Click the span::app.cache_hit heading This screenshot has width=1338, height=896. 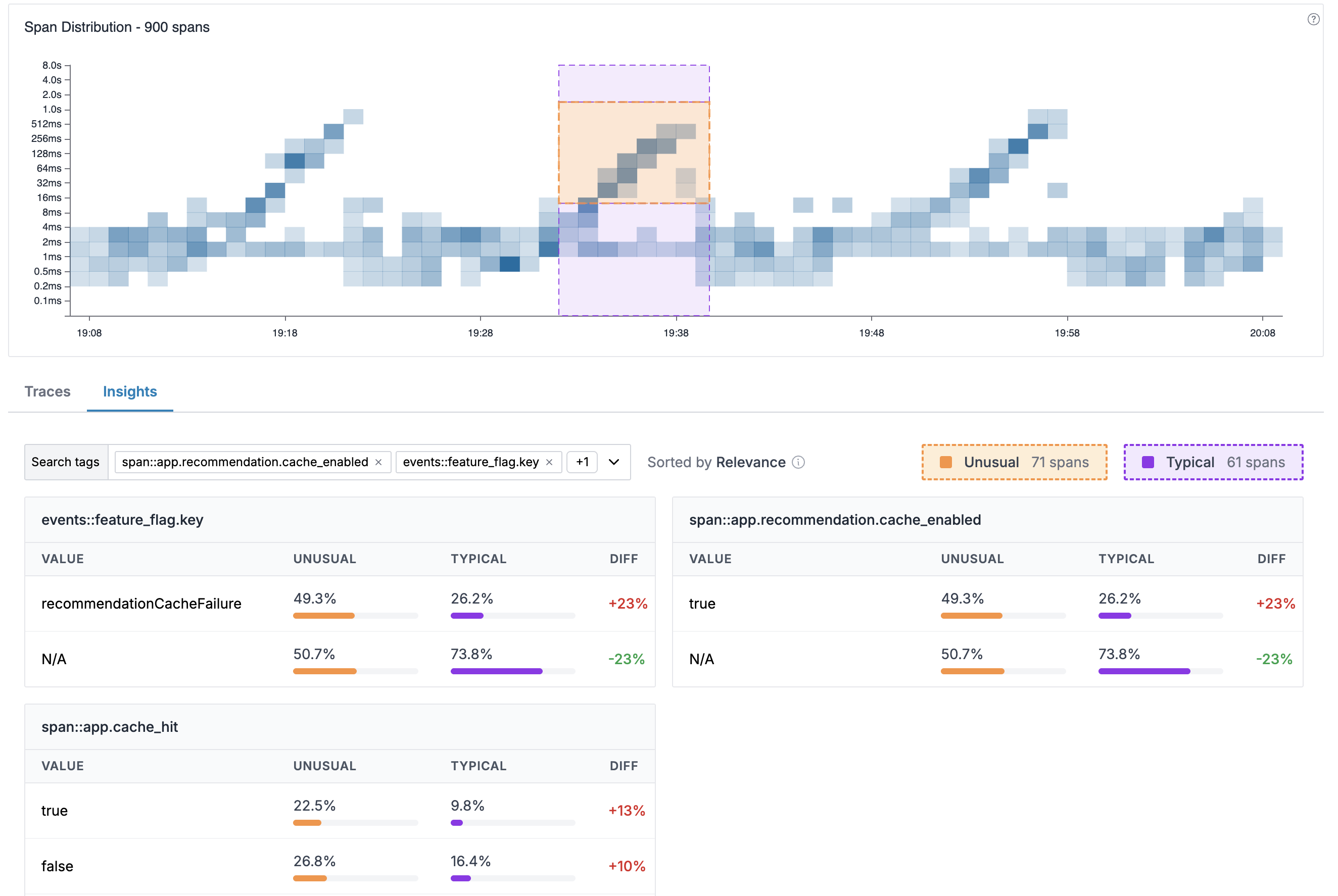click(x=109, y=727)
